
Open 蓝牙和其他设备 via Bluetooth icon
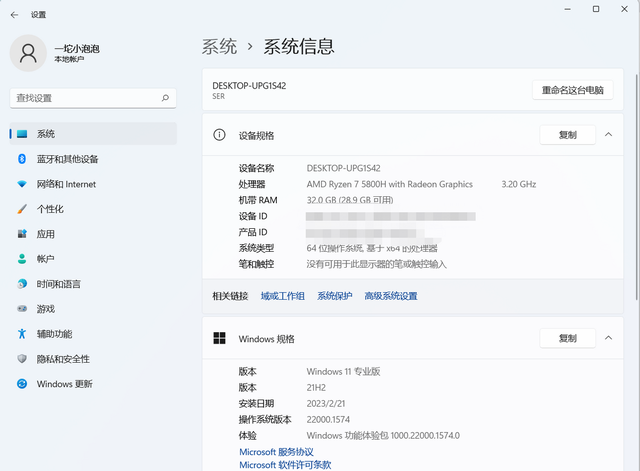click(x=22, y=159)
